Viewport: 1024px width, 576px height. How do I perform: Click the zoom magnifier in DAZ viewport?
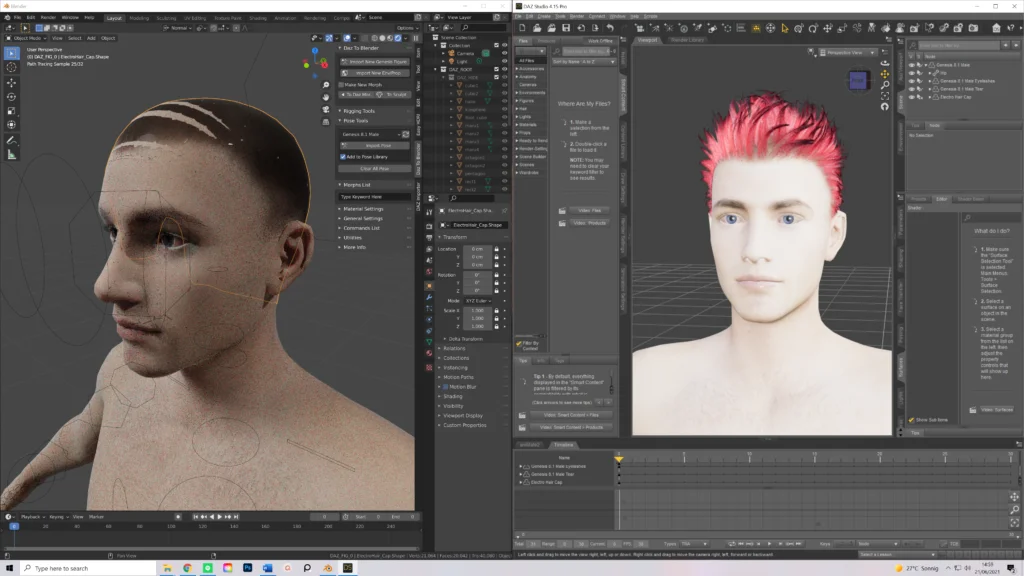point(884,85)
